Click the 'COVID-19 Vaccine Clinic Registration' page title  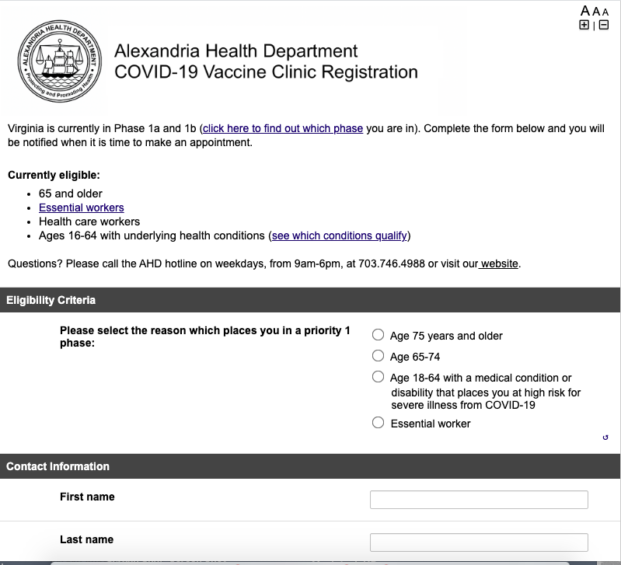click(266, 72)
